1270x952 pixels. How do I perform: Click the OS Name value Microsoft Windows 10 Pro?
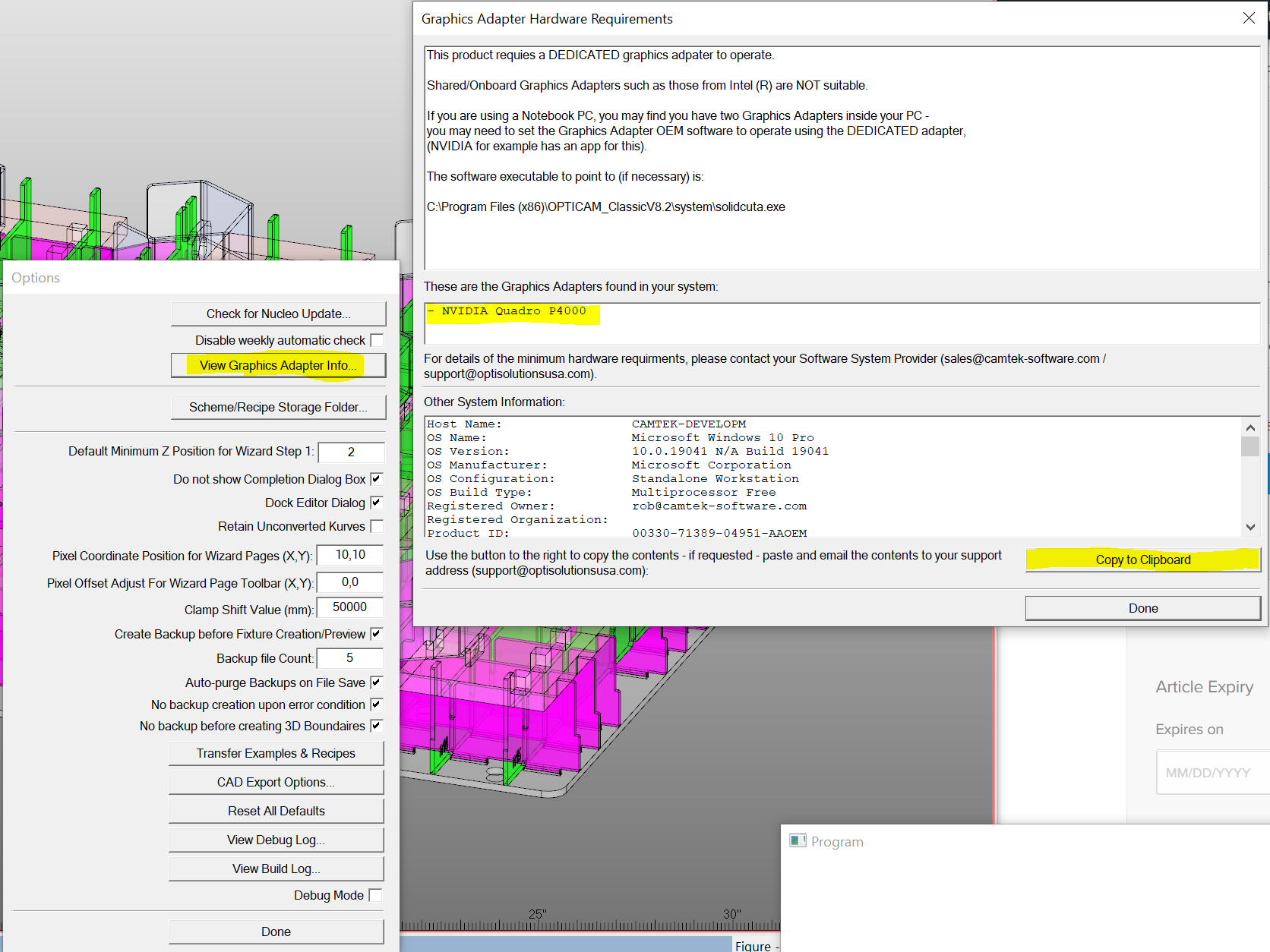[x=723, y=438]
